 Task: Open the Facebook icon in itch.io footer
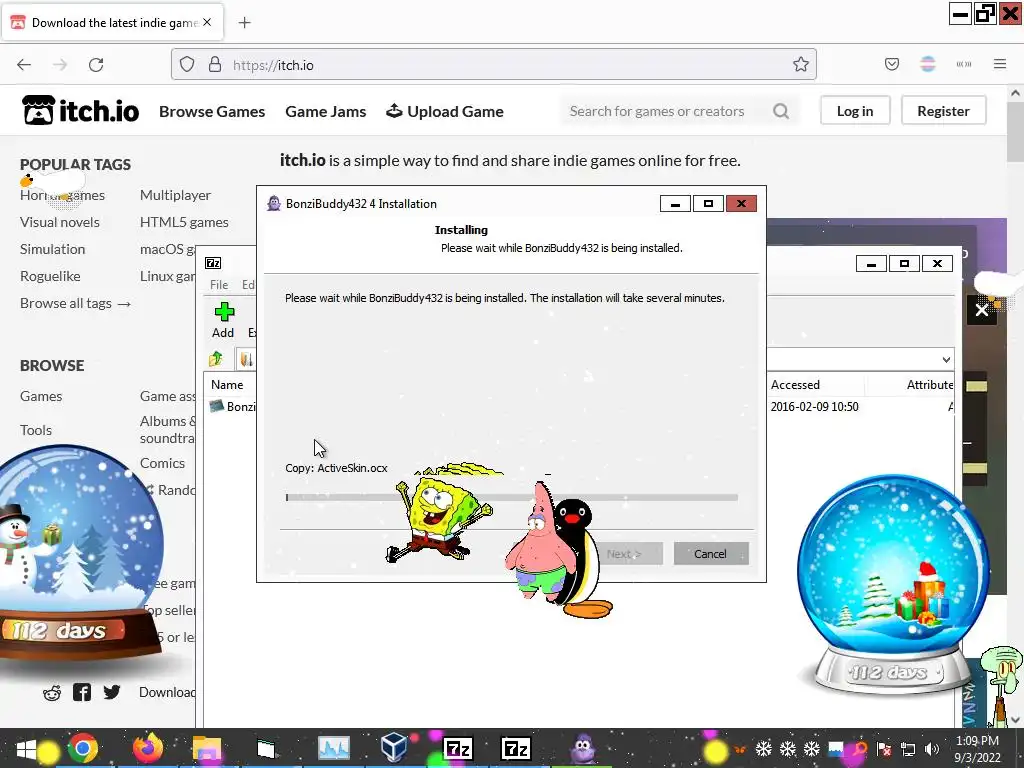(x=82, y=692)
